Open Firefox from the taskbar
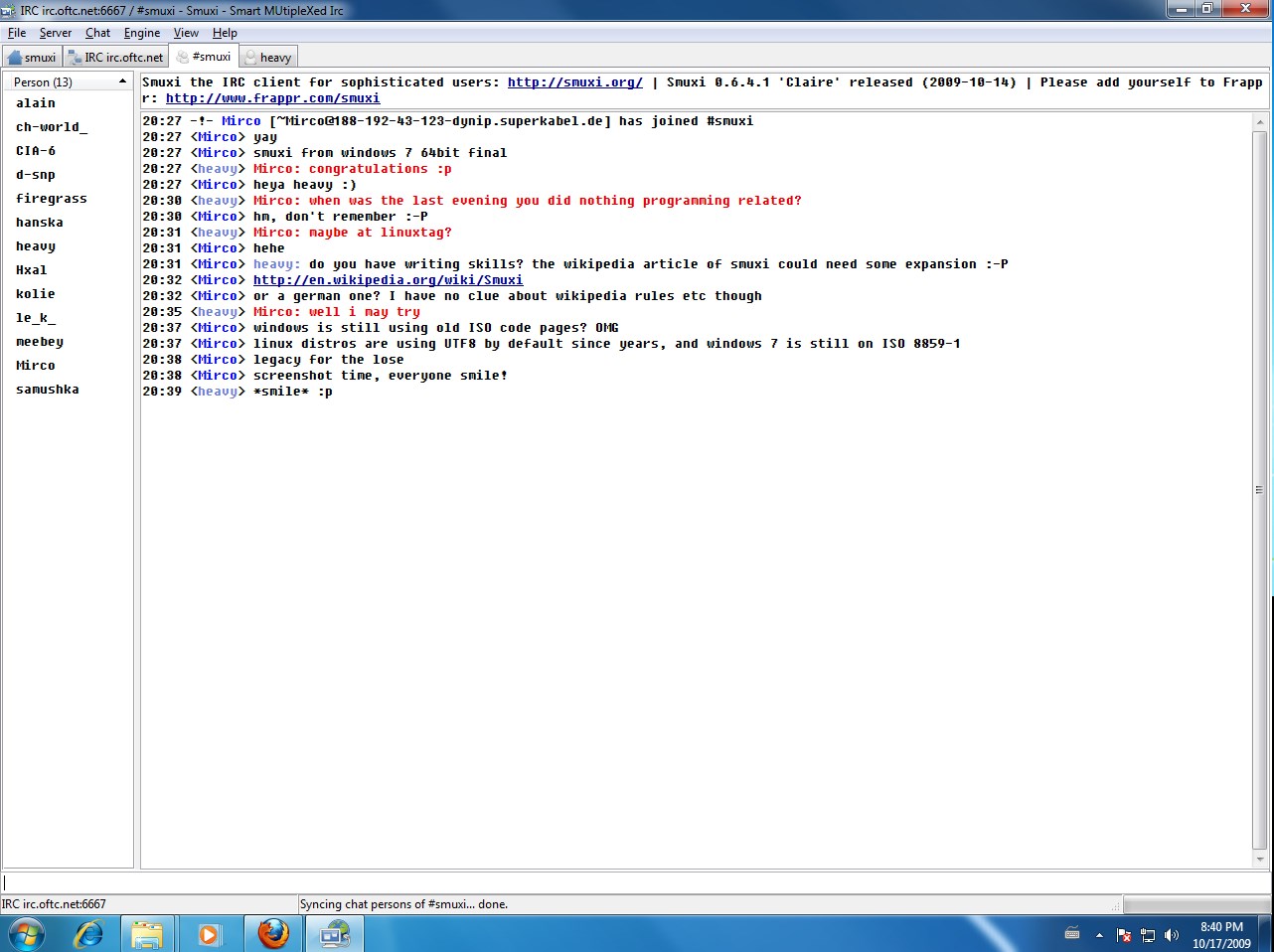Viewport: 1274px width, 952px height. click(272, 934)
